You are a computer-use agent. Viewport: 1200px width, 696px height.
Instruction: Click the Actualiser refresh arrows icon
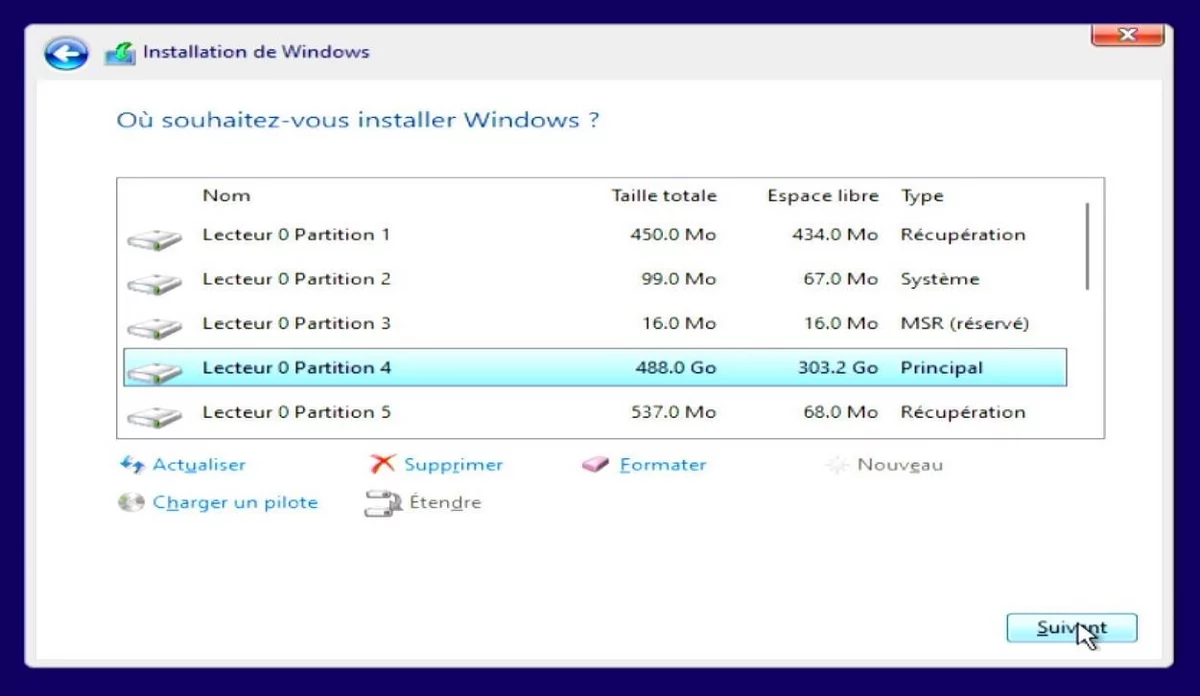(x=133, y=464)
